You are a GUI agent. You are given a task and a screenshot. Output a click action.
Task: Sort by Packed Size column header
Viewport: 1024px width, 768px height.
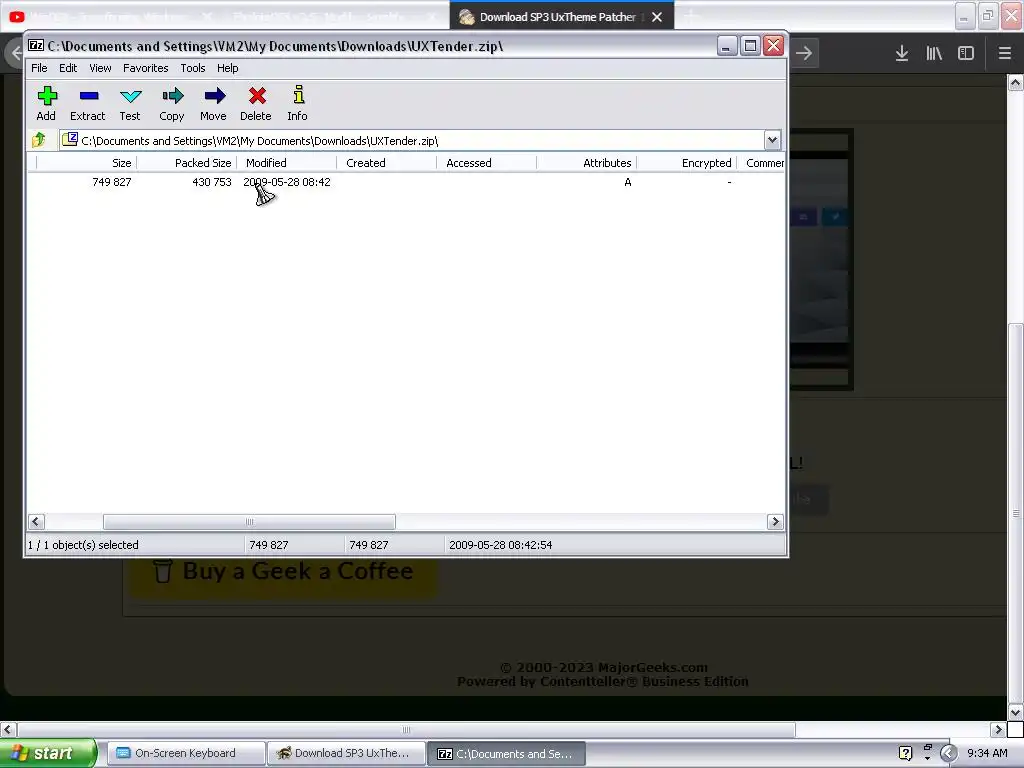[187, 163]
